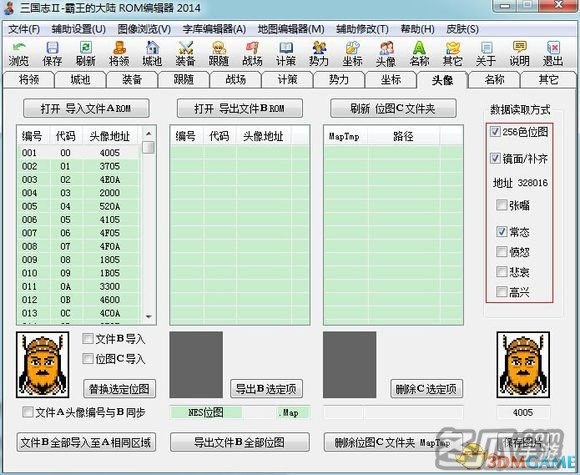Select row 011 with address 3300

point(78,286)
